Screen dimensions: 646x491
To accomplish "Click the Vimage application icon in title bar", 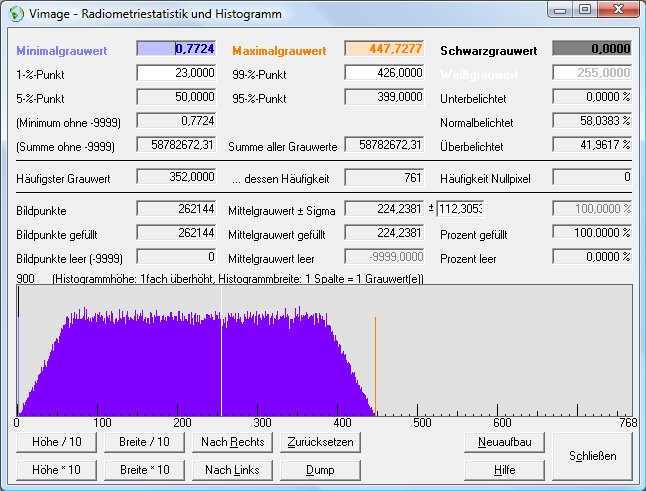I will (x=17, y=15).
